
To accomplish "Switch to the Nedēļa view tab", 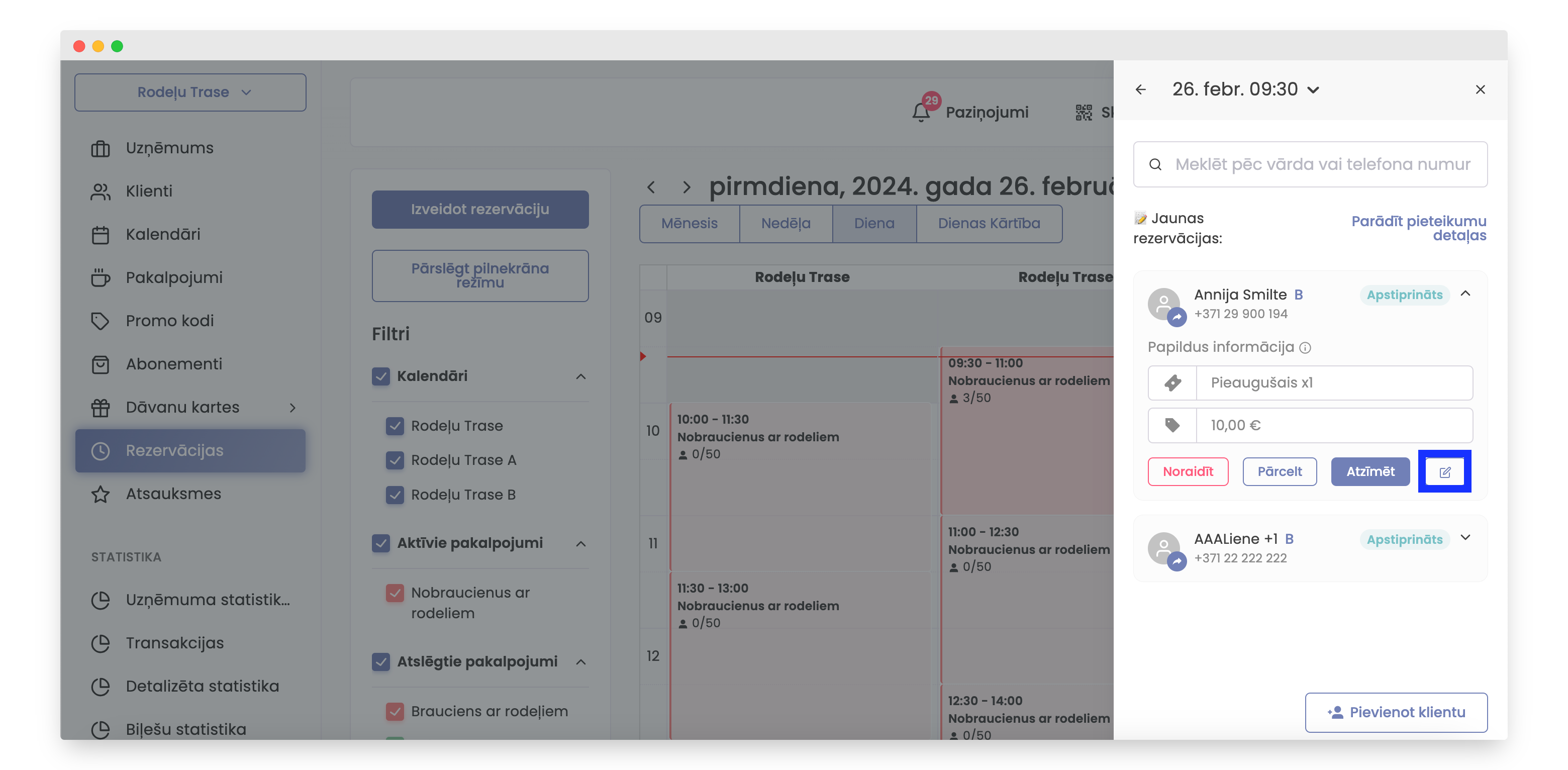I will click(785, 223).
